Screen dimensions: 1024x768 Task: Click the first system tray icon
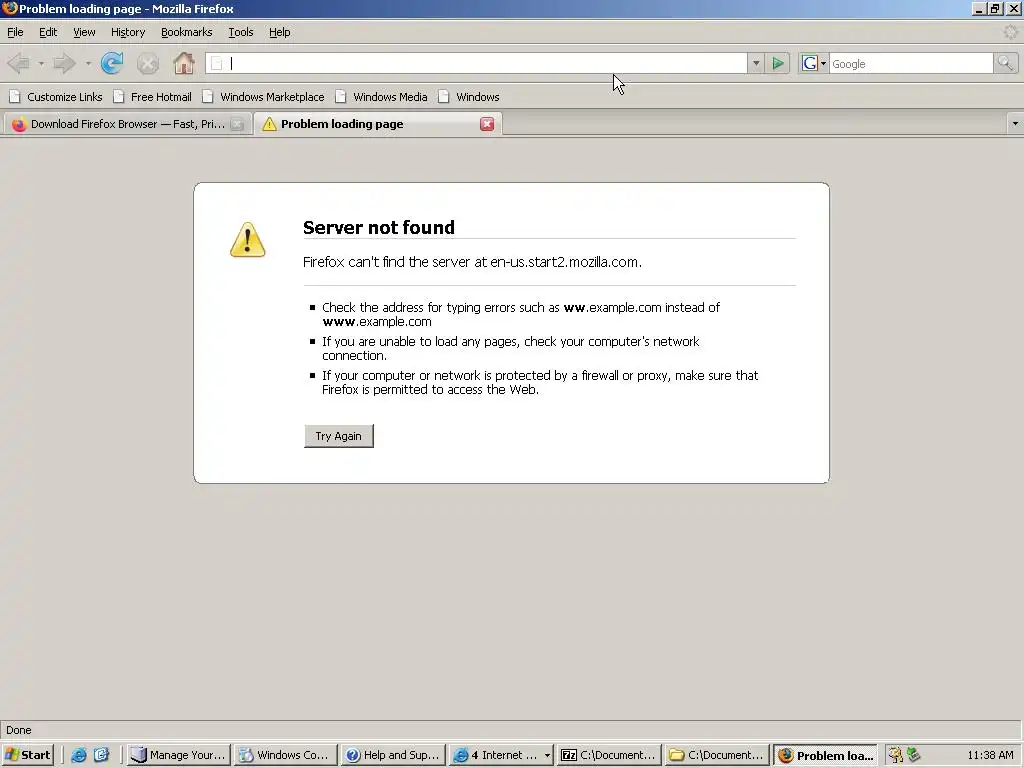(x=895, y=755)
